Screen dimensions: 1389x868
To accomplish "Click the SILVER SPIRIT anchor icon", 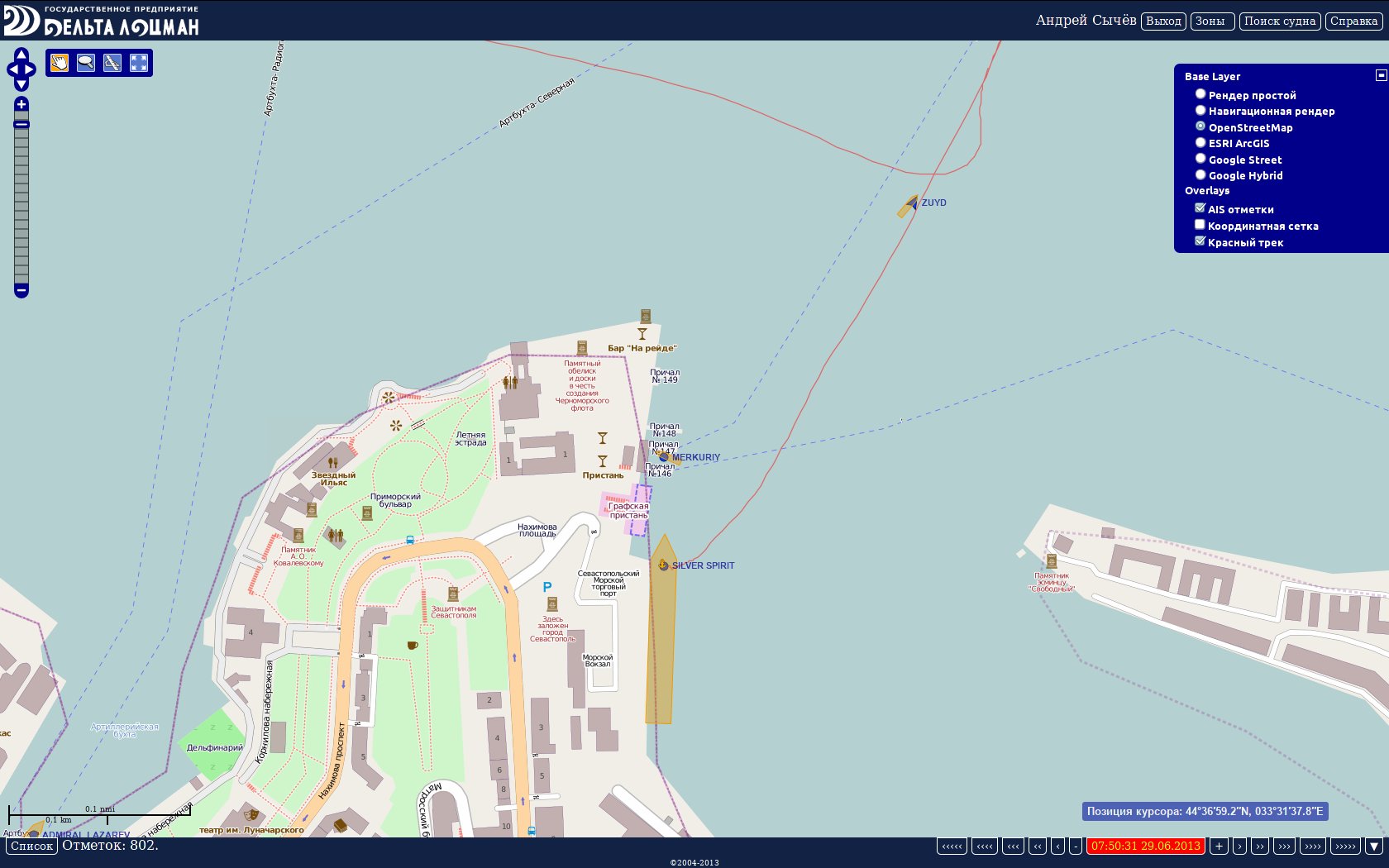I will click(663, 565).
